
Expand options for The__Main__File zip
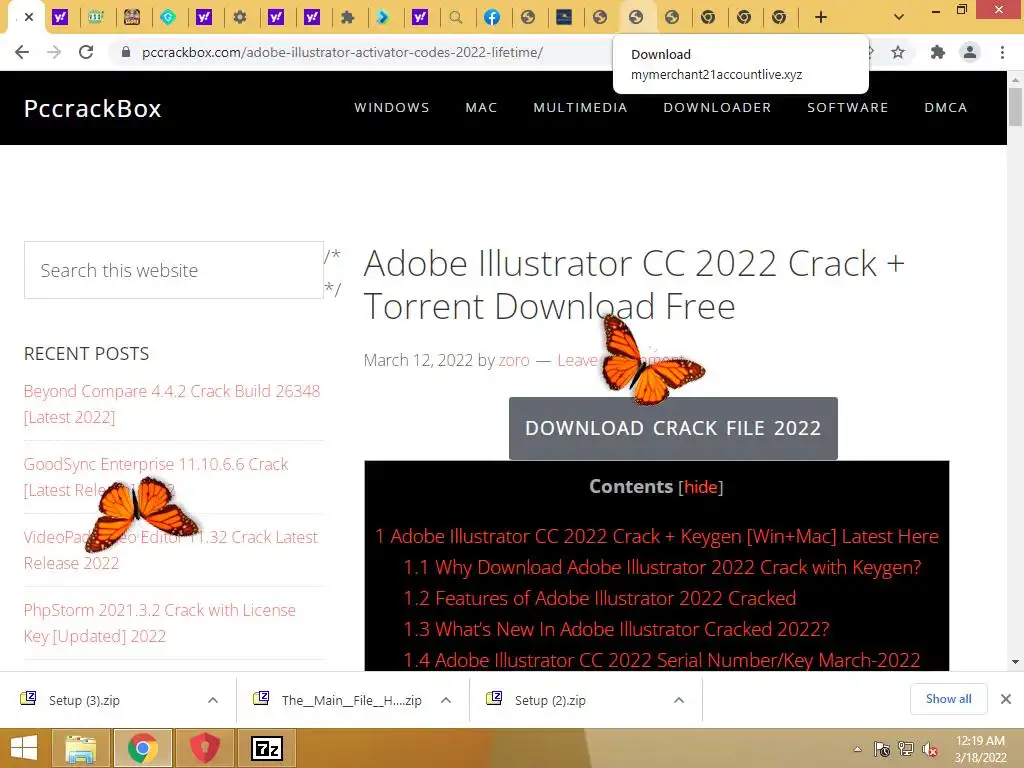coord(446,700)
